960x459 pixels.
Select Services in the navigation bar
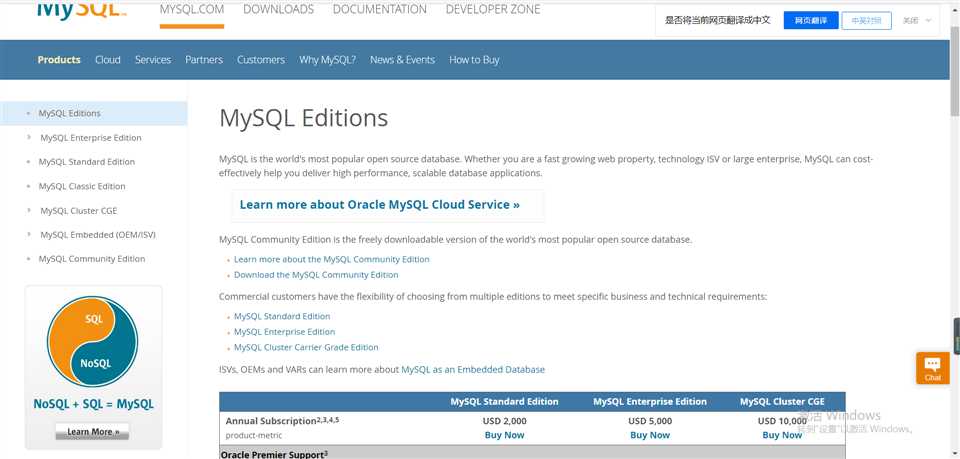tap(153, 59)
